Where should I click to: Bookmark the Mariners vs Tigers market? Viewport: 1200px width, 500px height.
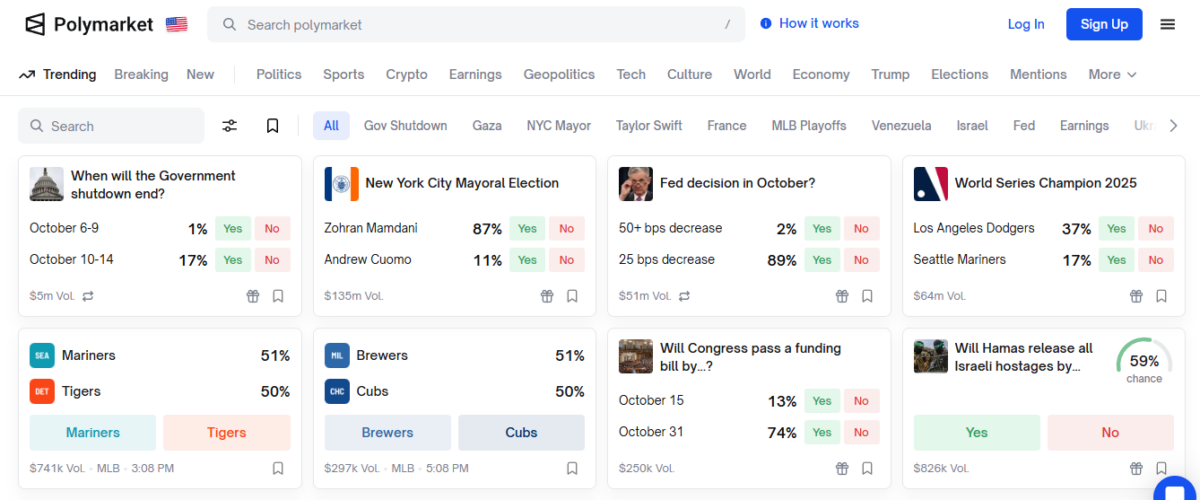(278, 468)
